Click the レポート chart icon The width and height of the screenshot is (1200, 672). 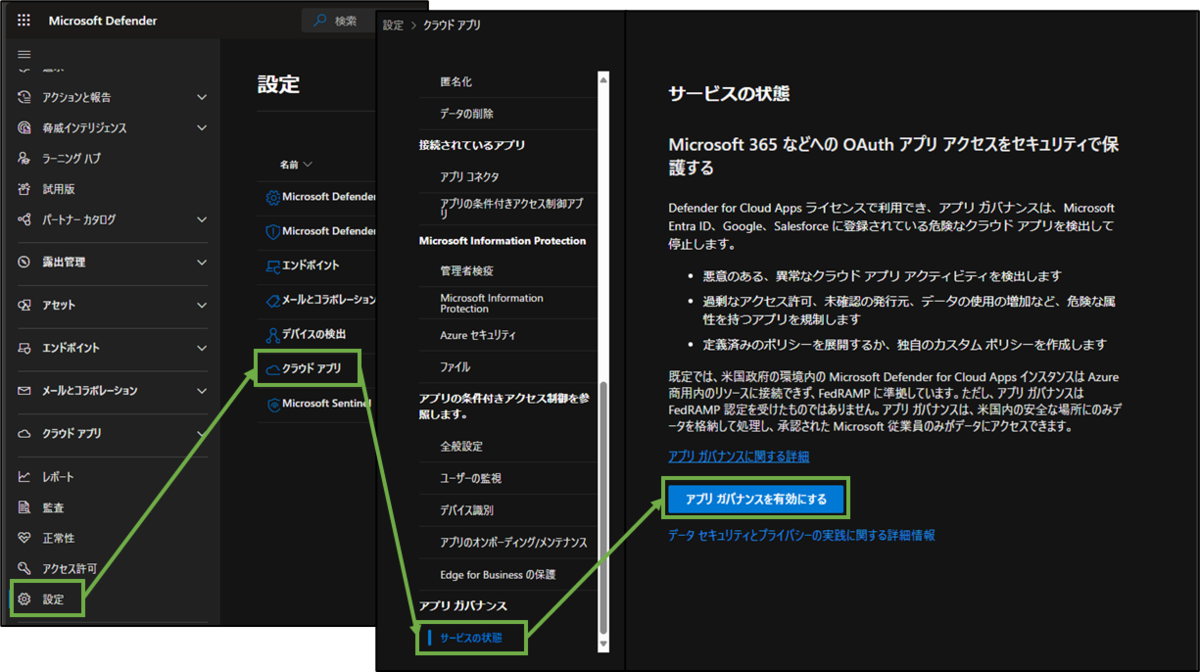(25, 477)
